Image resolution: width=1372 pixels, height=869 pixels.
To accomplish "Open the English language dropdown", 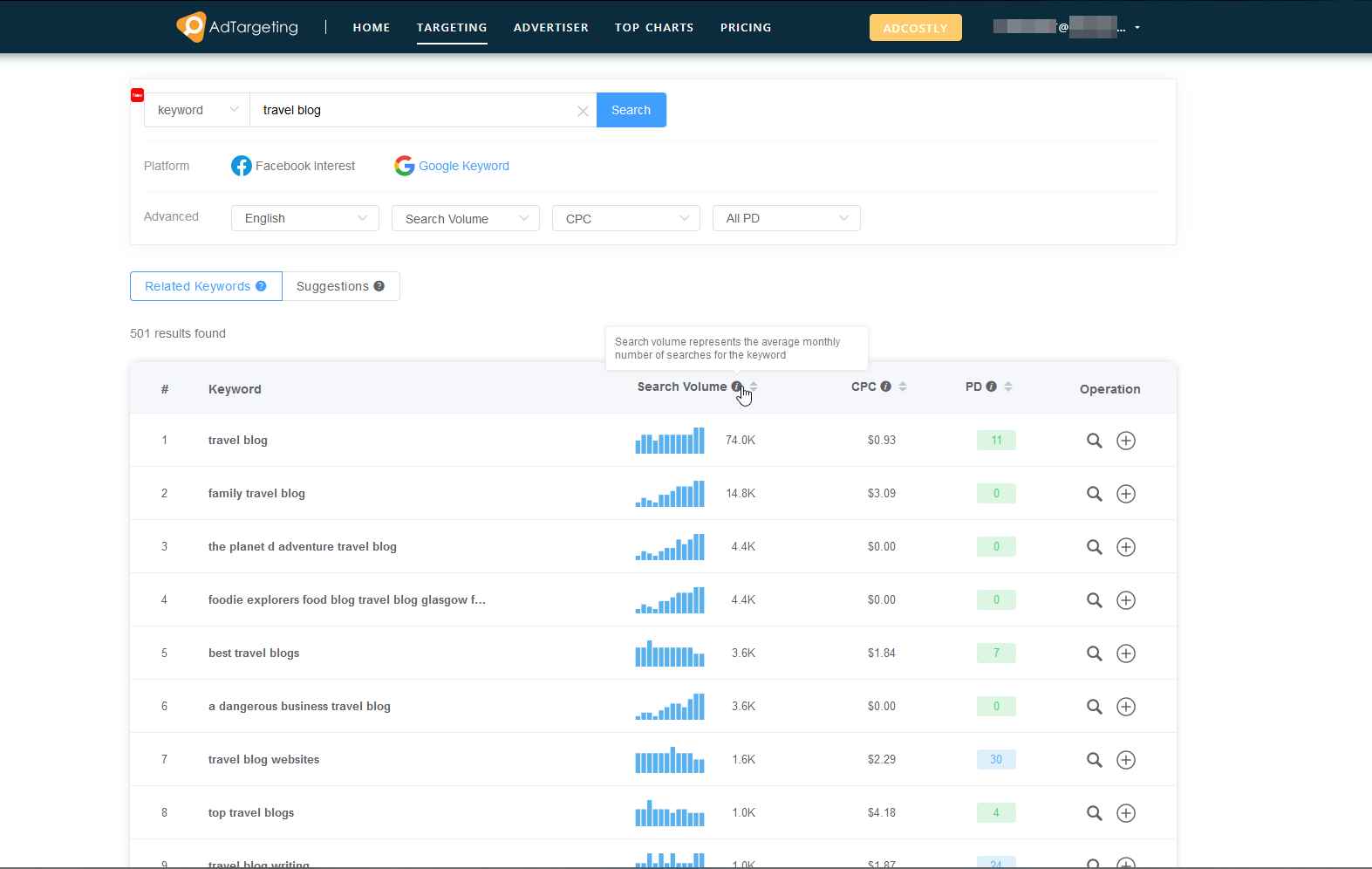I will (x=304, y=218).
